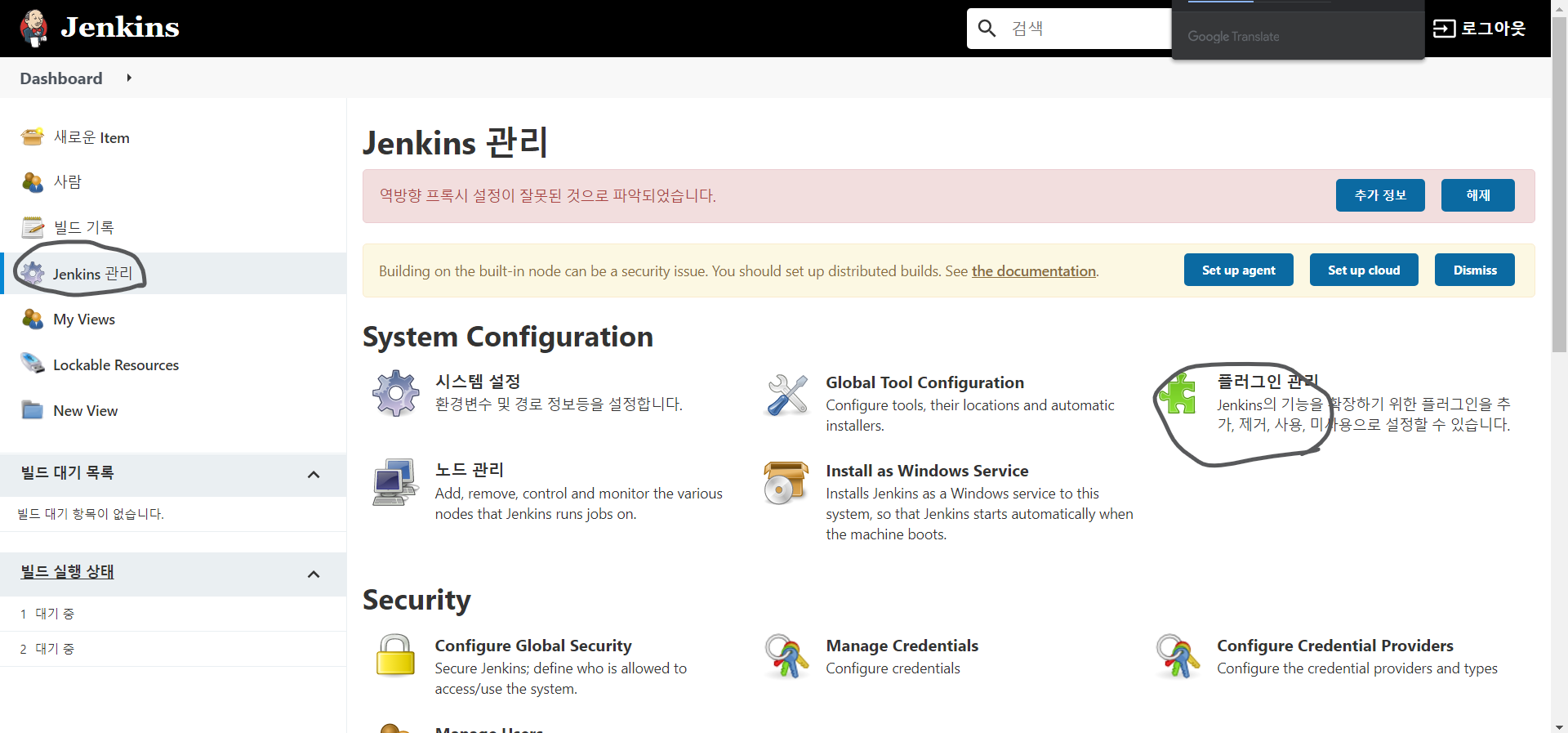Open 빌드 기록 in the sidebar
The height and width of the screenshot is (733, 1568).
[x=83, y=227]
